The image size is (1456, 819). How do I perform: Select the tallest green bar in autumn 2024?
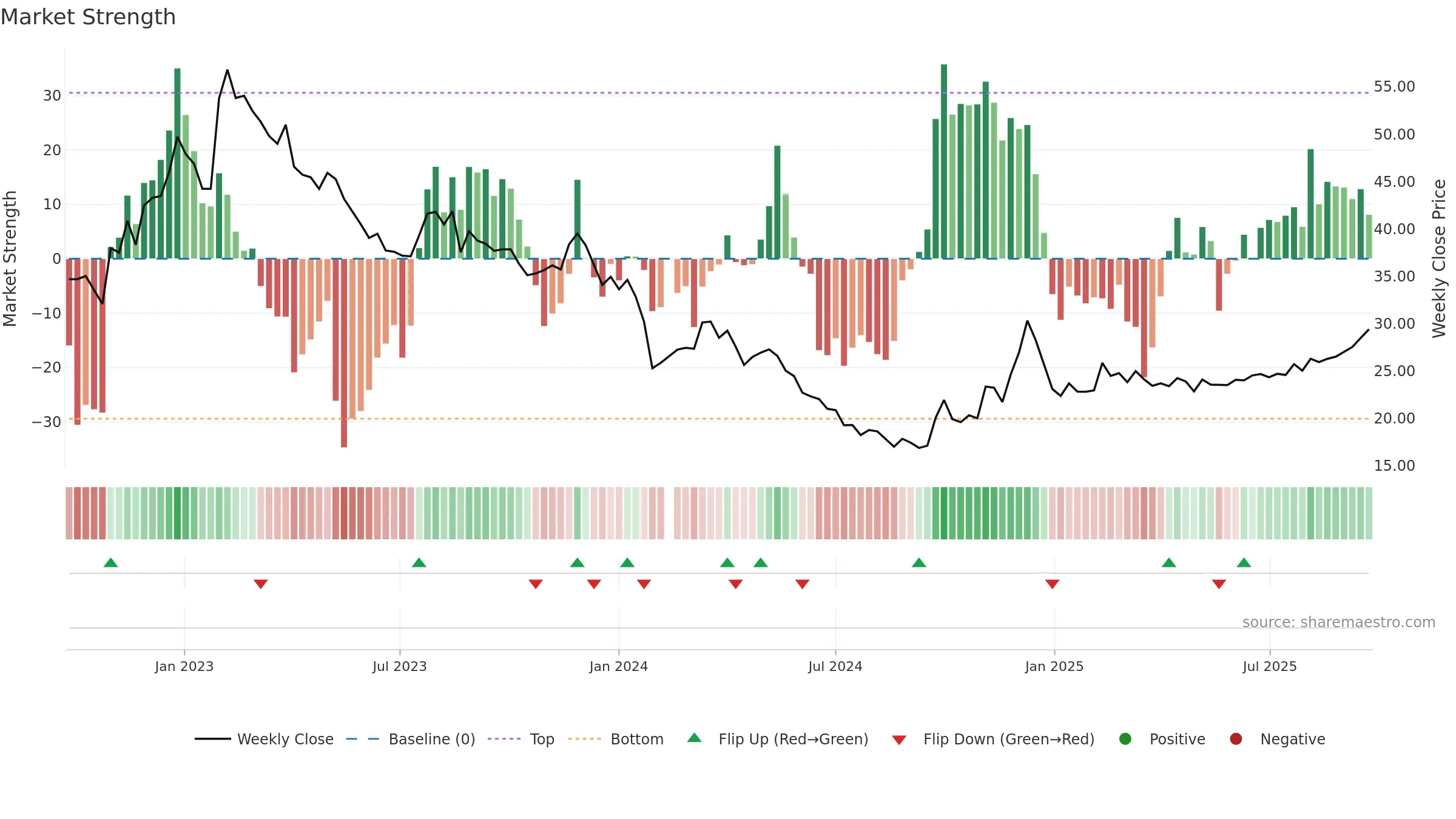pyautogui.click(x=944, y=161)
